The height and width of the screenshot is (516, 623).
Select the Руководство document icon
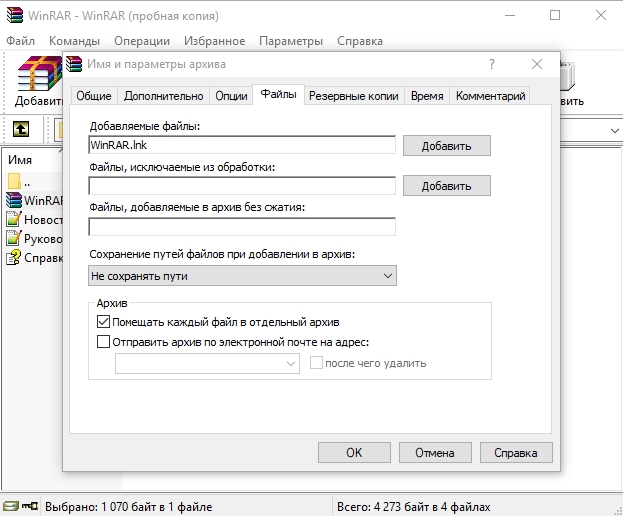point(14,238)
